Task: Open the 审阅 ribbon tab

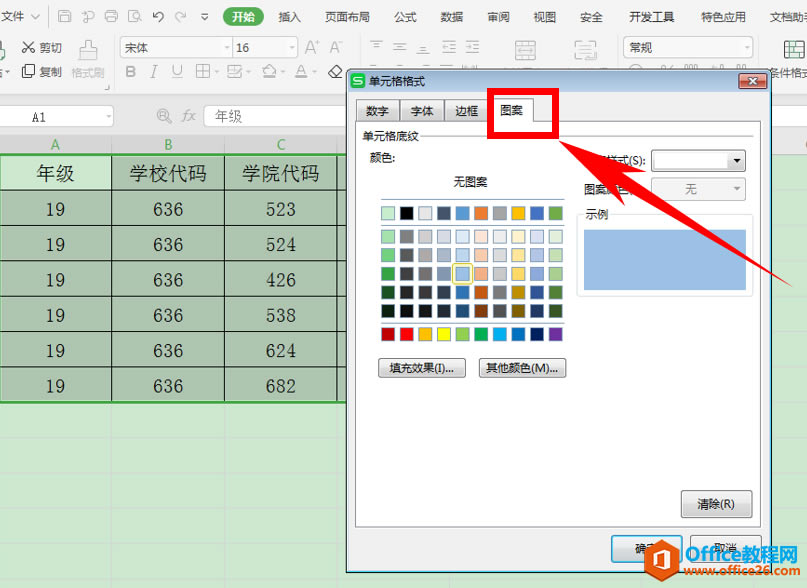Action: pyautogui.click(x=498, y=17)
